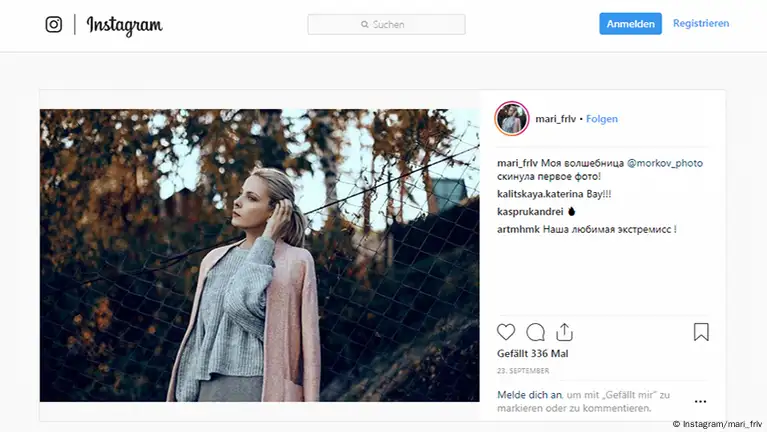Save the post with bookmark icon
This screenshot has width=767, height=432.
(x=701, y=332)
